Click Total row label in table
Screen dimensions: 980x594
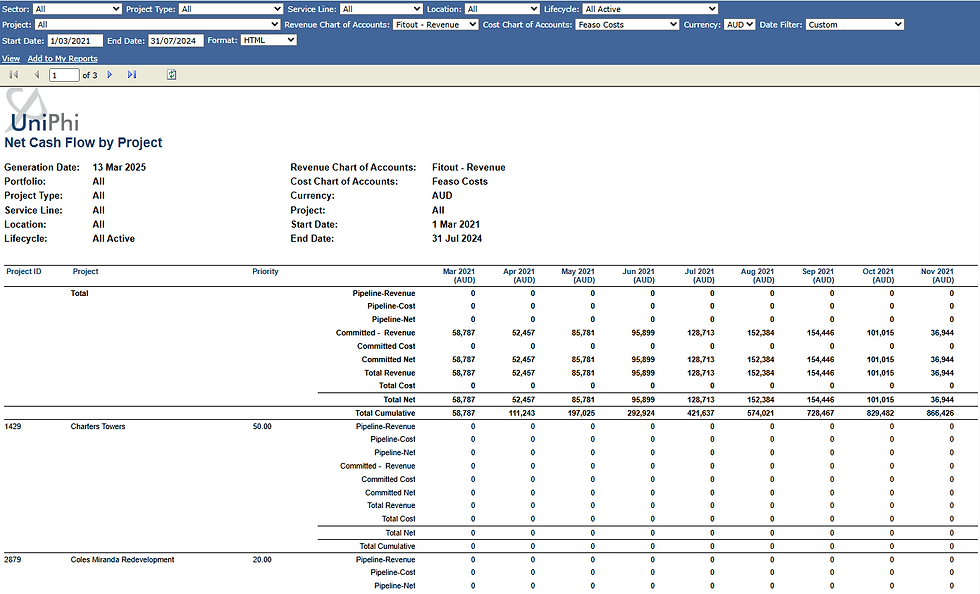tap(79, 293)
